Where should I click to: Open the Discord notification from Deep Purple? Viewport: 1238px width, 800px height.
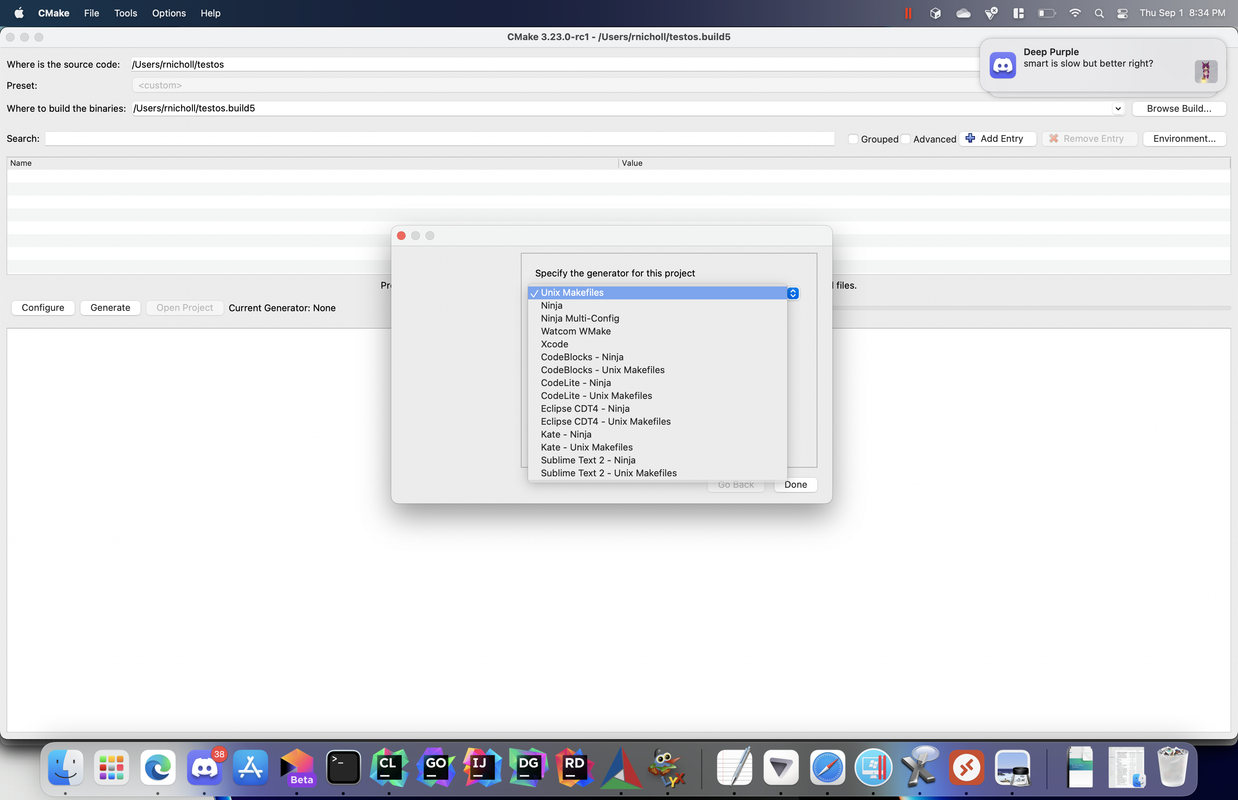[1103, 67]
